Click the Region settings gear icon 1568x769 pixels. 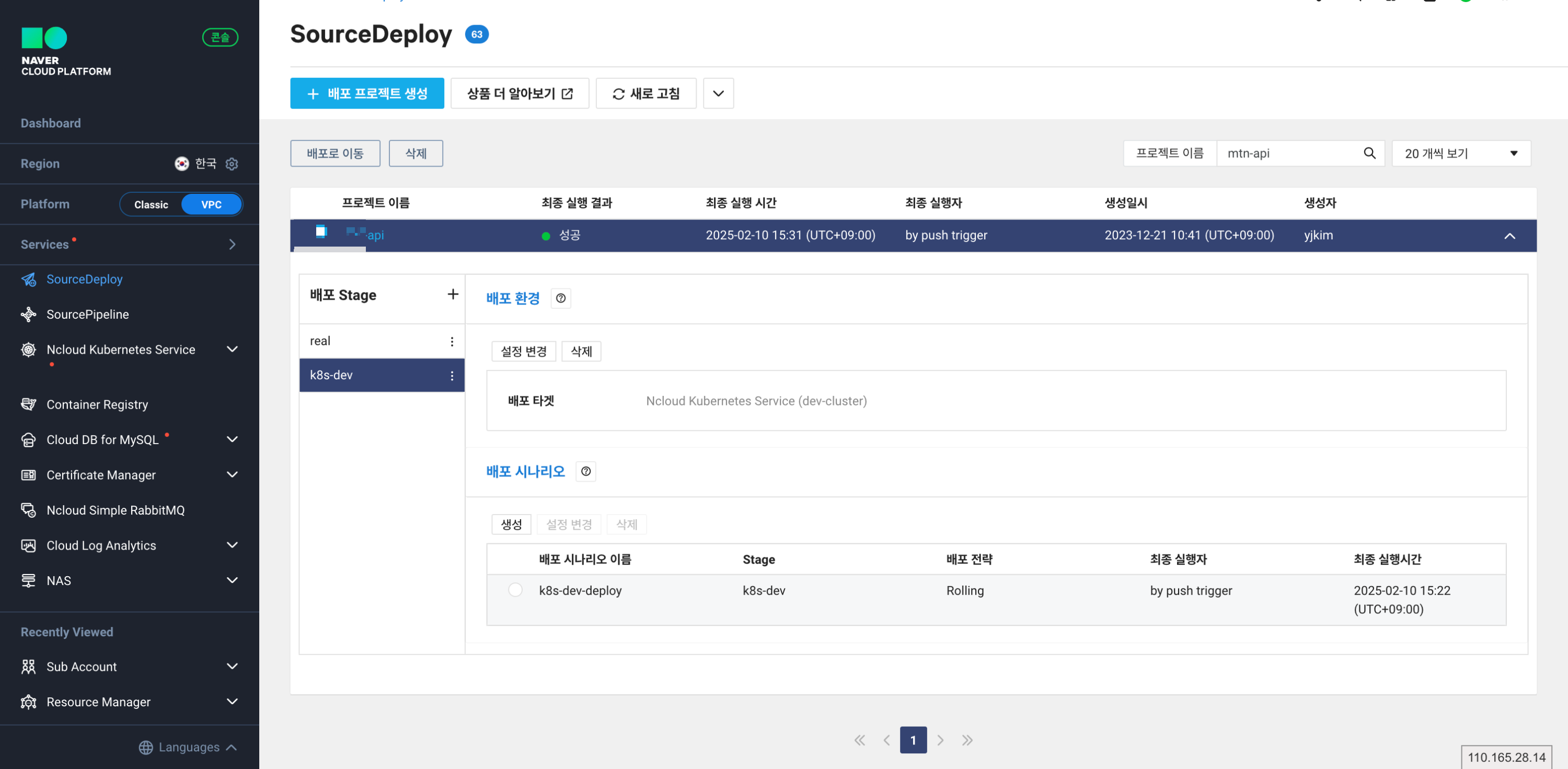(x=232, y=164)
